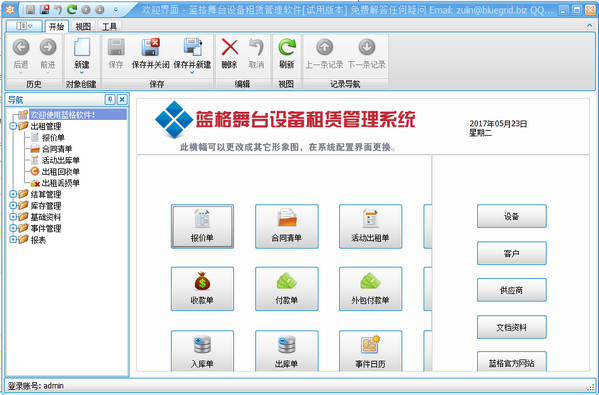Click the quick-access save icon in title bar
The width and height of the screenshot is (599, 395).
30,9
